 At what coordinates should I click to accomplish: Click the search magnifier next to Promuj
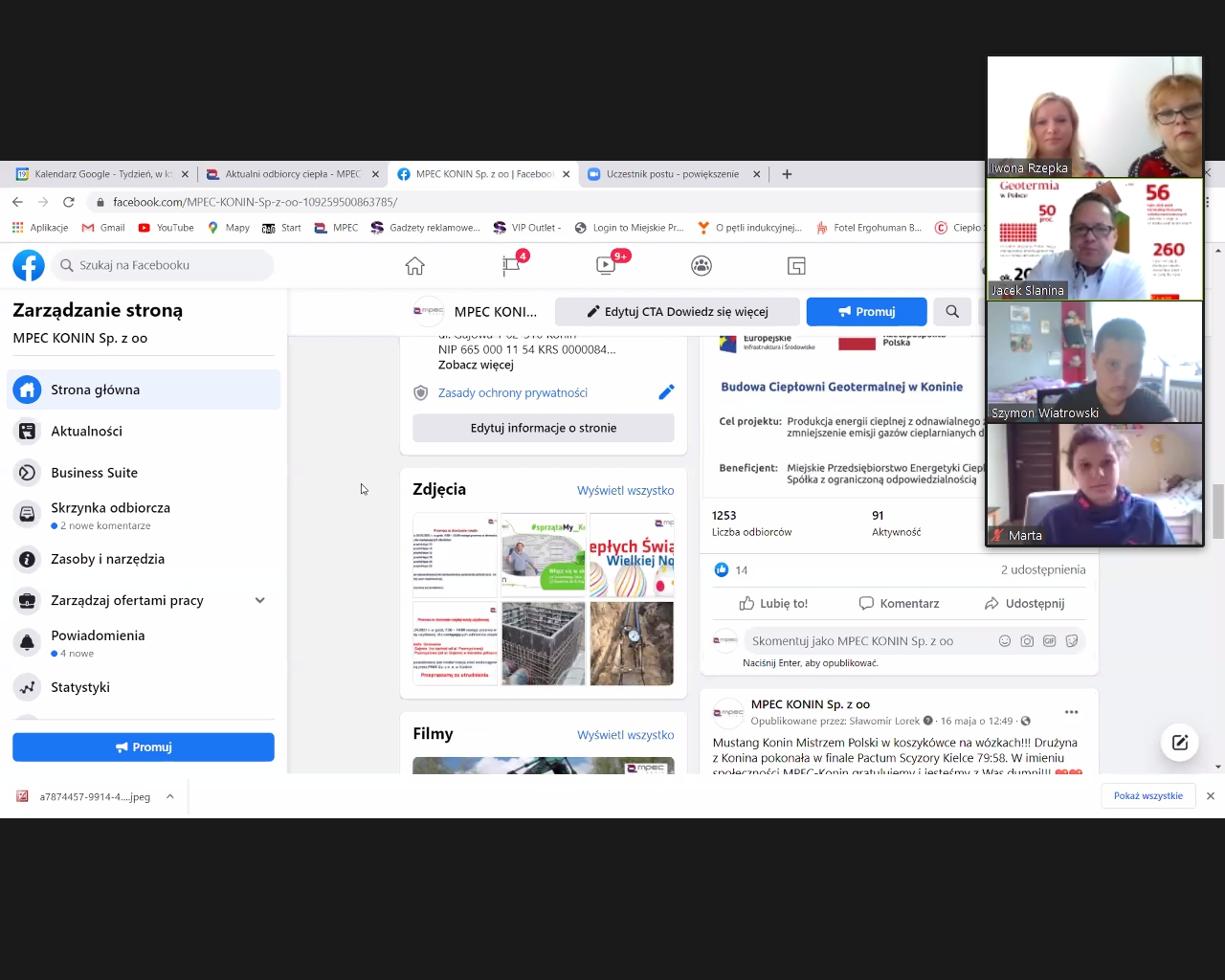tap(952, 311)
